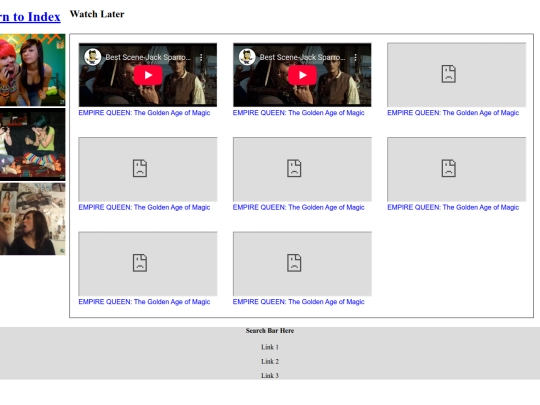Click the Search Bar Here text
The height and width of the screenshot is (405, 540).
270,331
